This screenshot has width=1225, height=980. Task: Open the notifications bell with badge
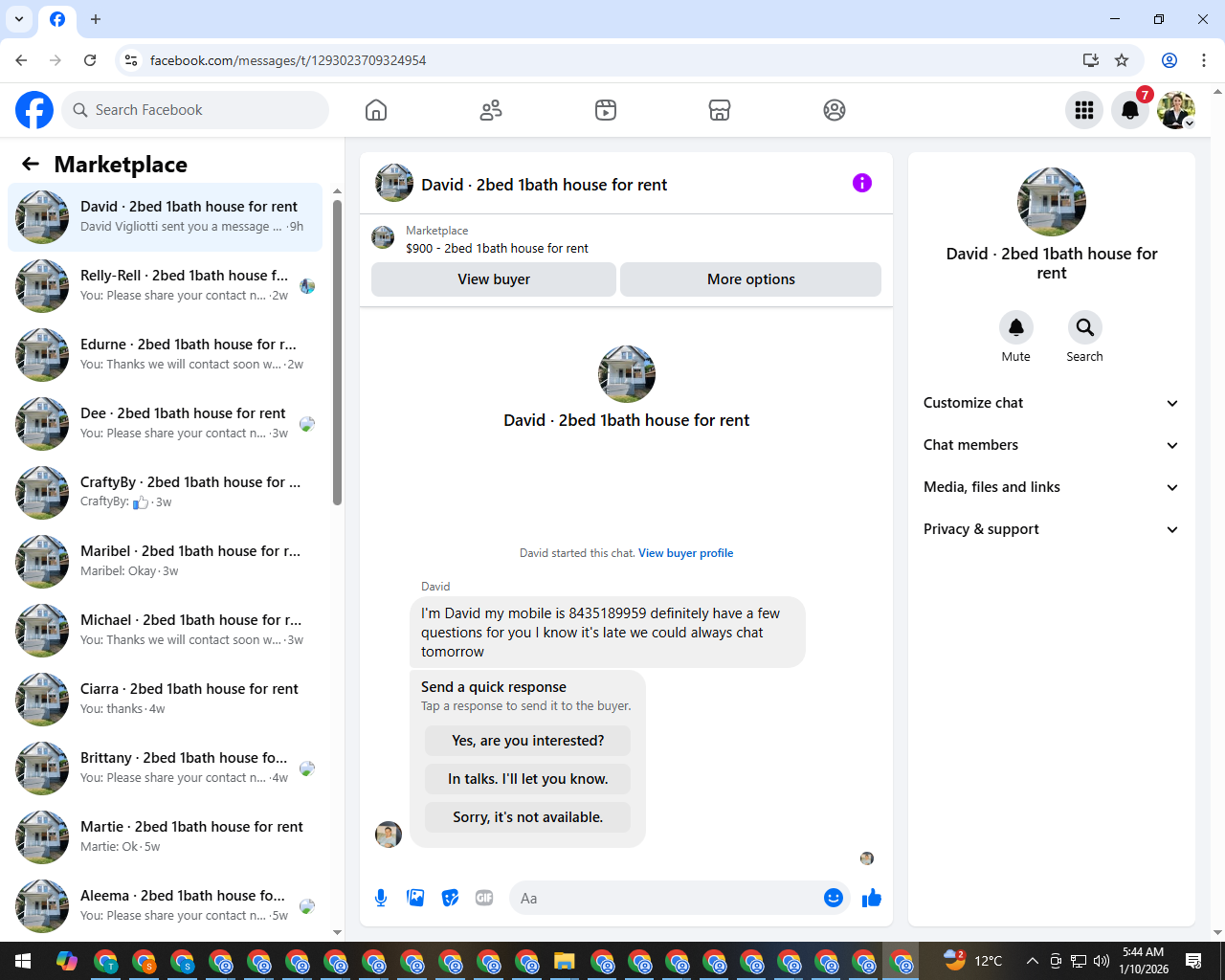pos(1130,110)
